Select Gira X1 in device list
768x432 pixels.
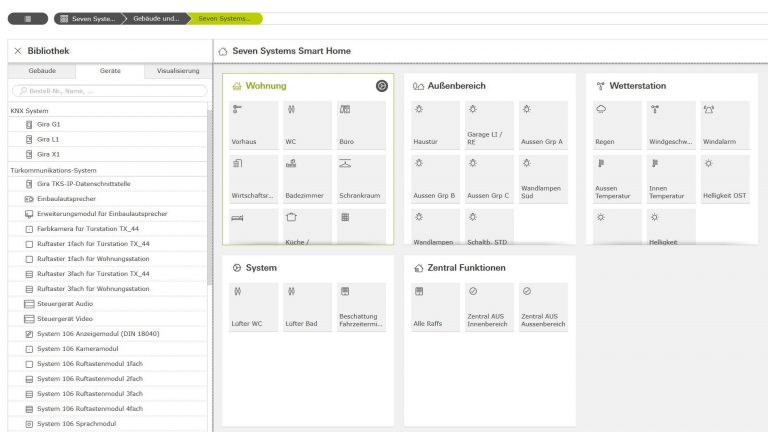(48, 154)
